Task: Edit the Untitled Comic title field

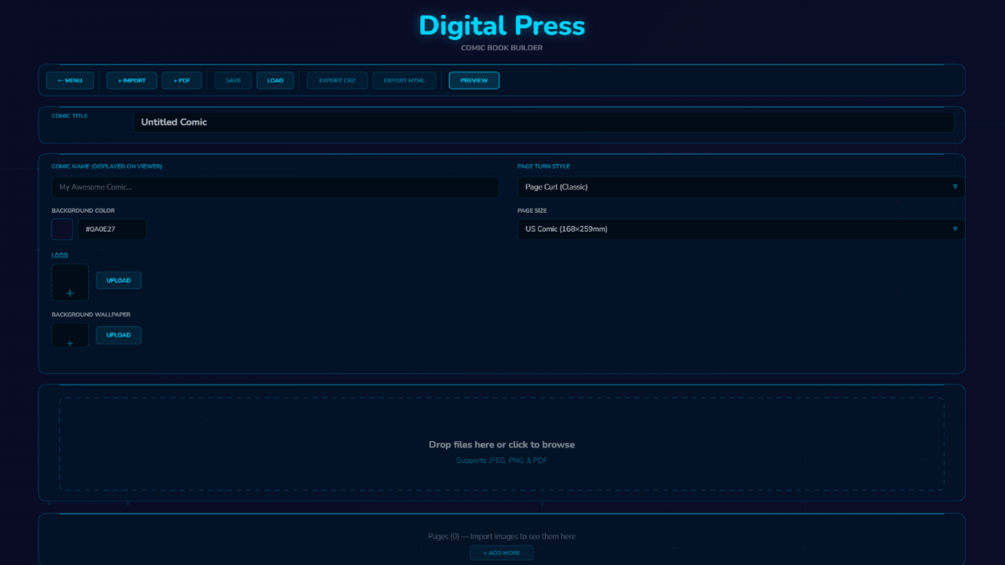Action: click(544, 122)
